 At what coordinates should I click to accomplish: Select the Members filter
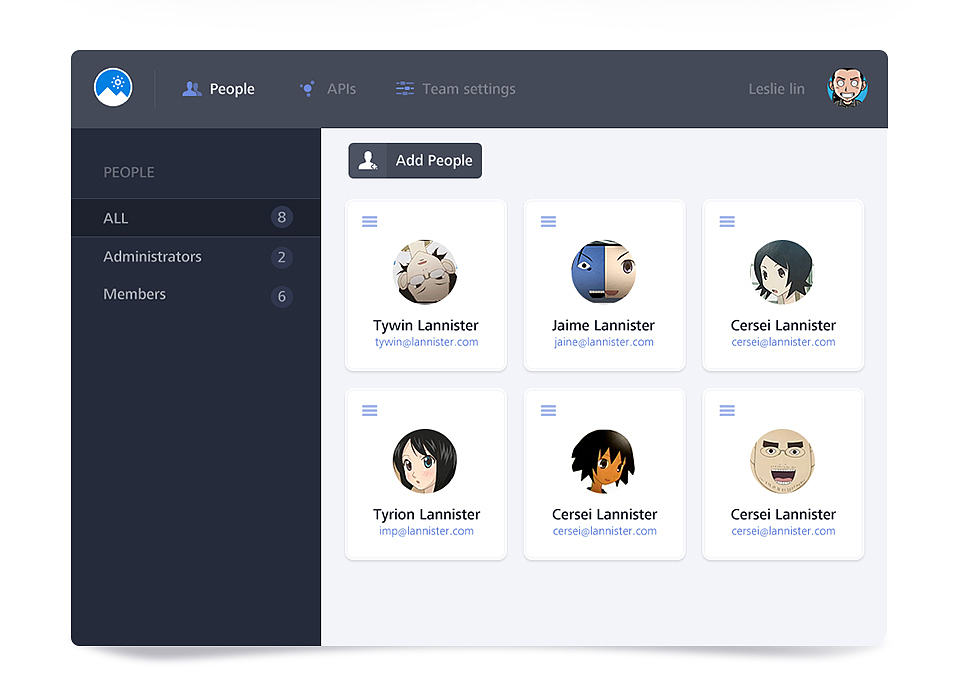click(196, 295)
